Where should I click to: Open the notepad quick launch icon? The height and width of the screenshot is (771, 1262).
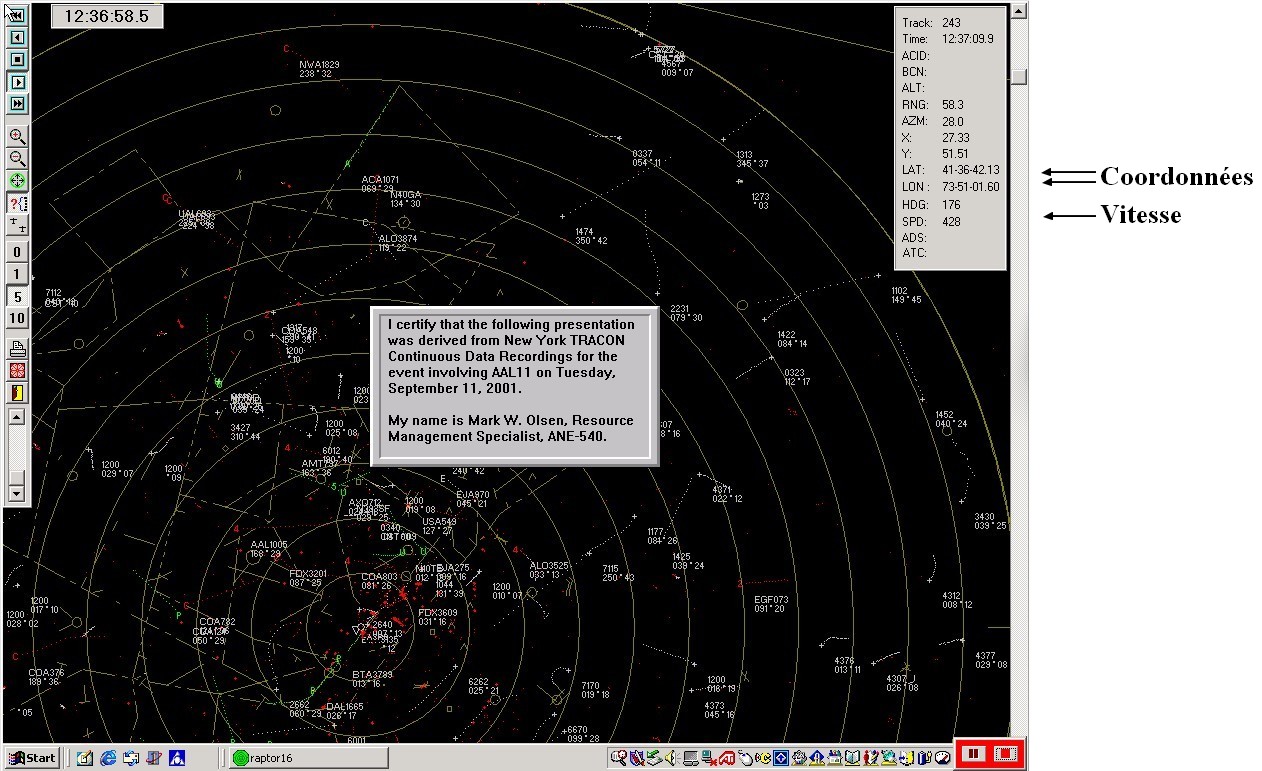(x=84, y=758)
